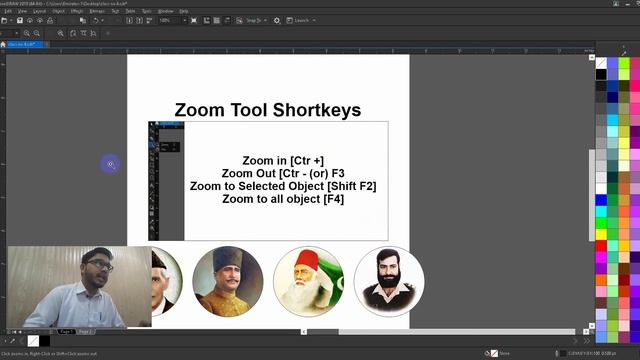Click the red-cap white-beard portrait circle

(309, 281)
